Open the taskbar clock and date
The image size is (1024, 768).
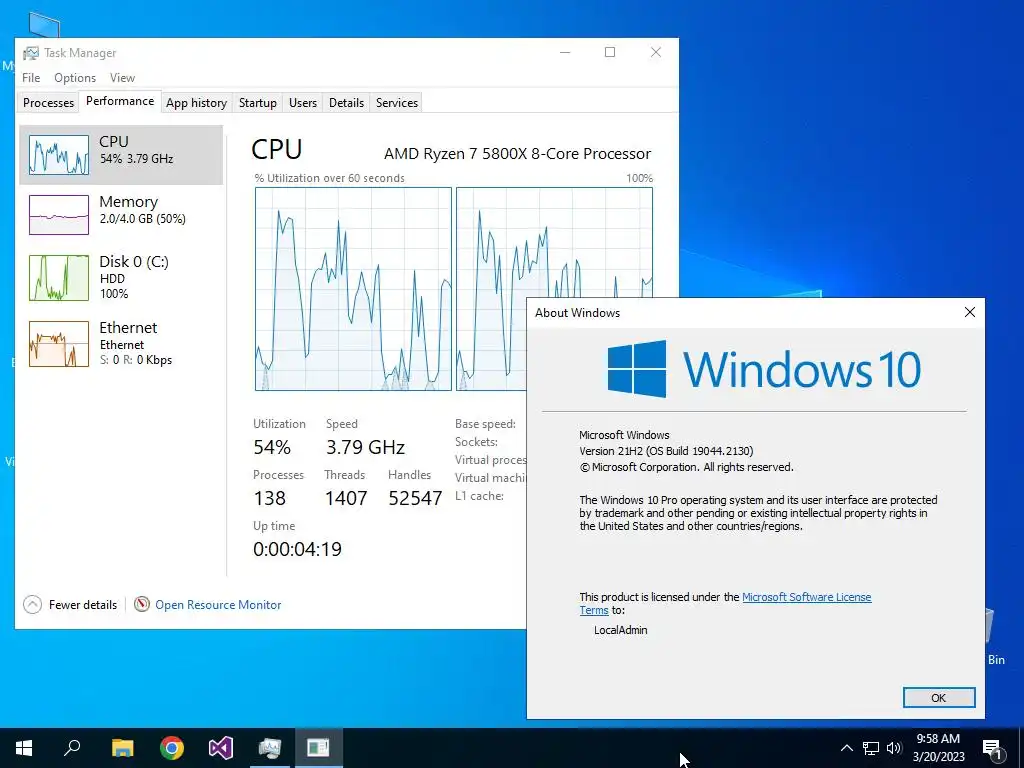click(x=938, y=748)
